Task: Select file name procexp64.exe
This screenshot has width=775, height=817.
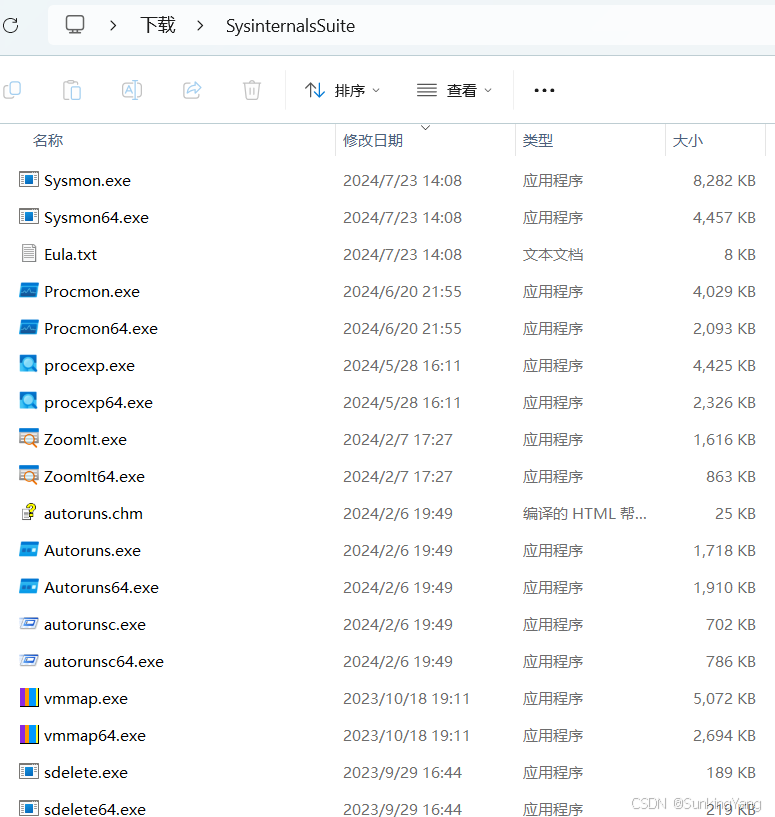Action: click(x=99, y=403)
